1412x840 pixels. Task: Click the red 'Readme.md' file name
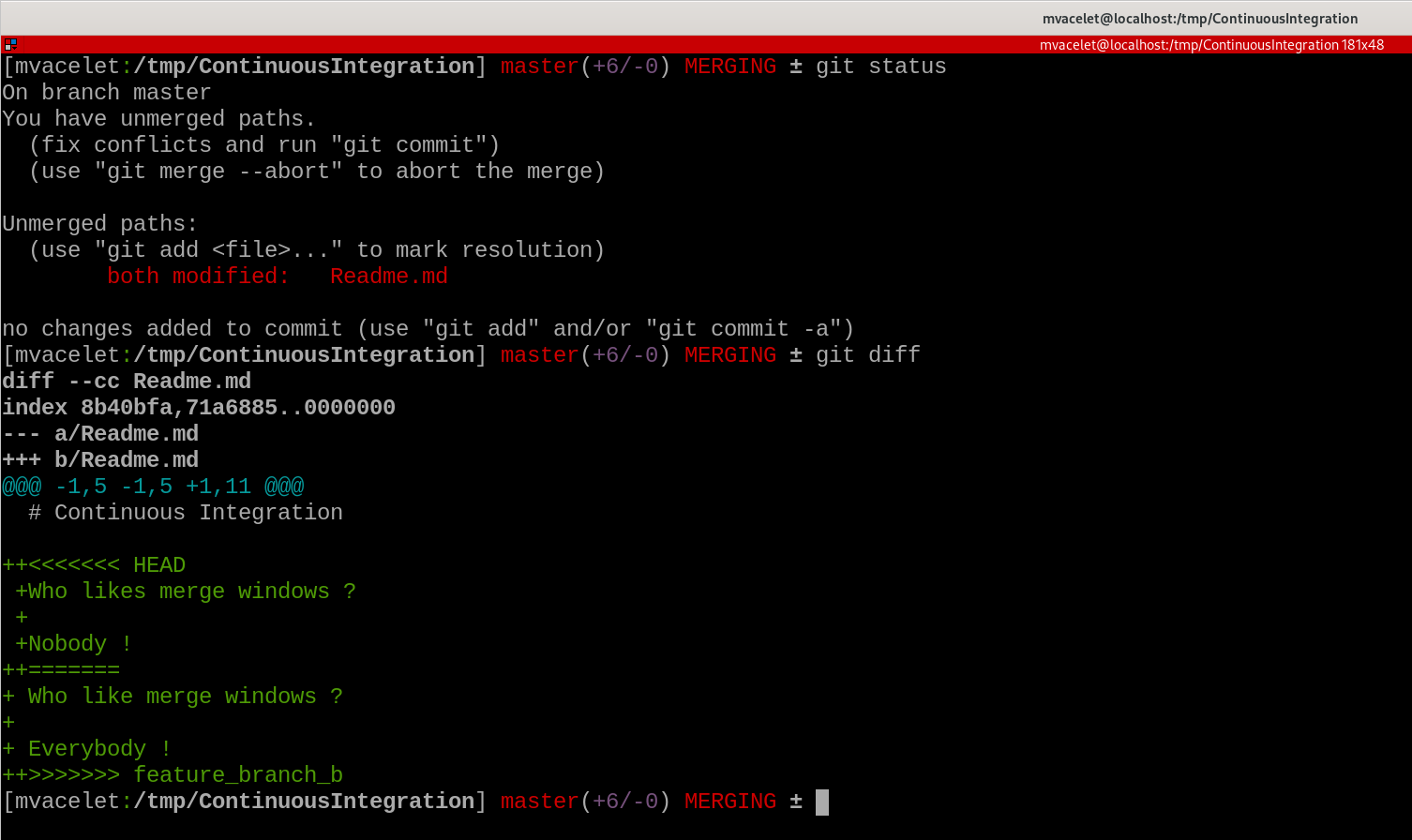click(388, 277)
